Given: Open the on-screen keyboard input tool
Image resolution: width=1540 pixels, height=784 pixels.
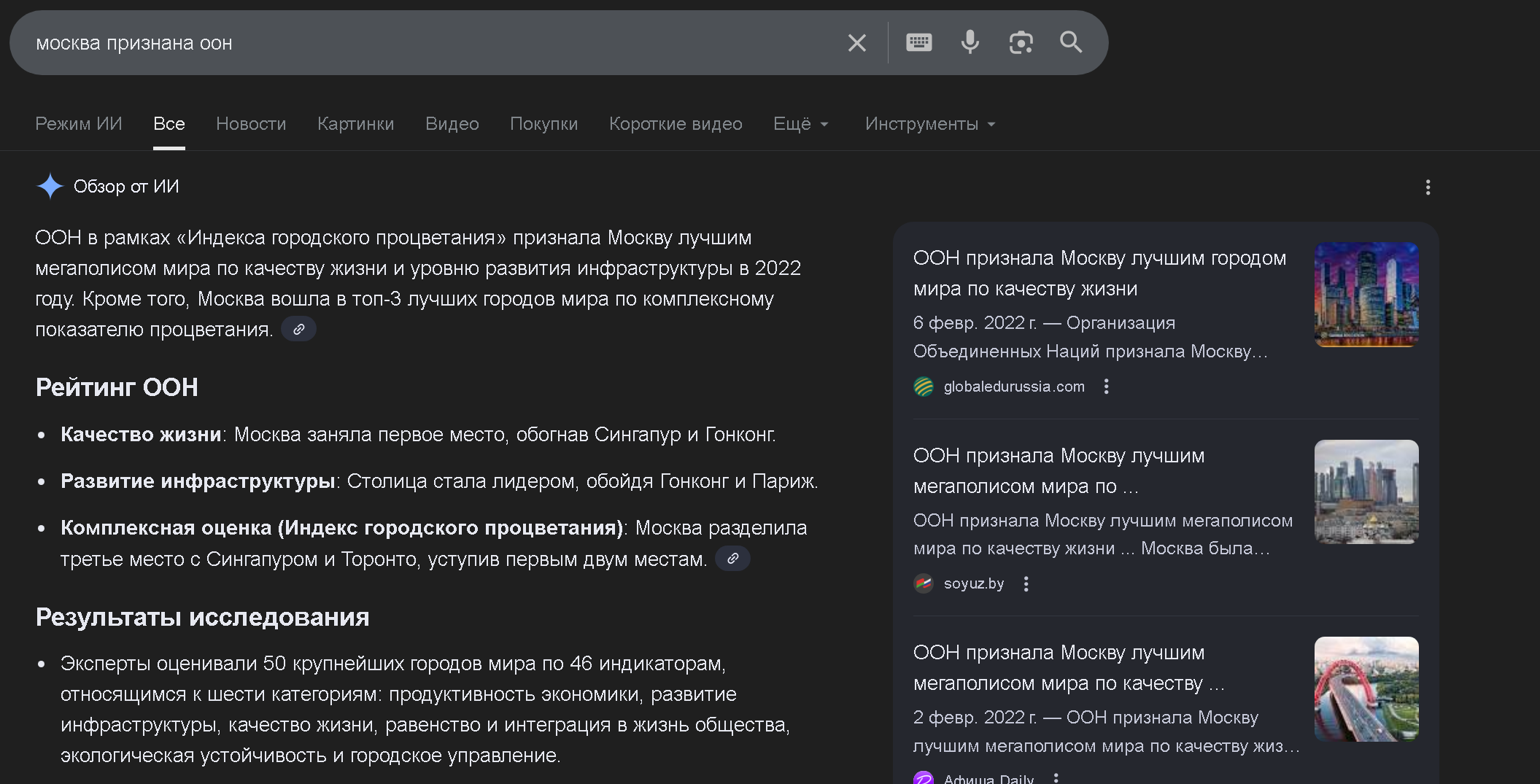Looking at the screenshot, I should [x=918, y=43].
